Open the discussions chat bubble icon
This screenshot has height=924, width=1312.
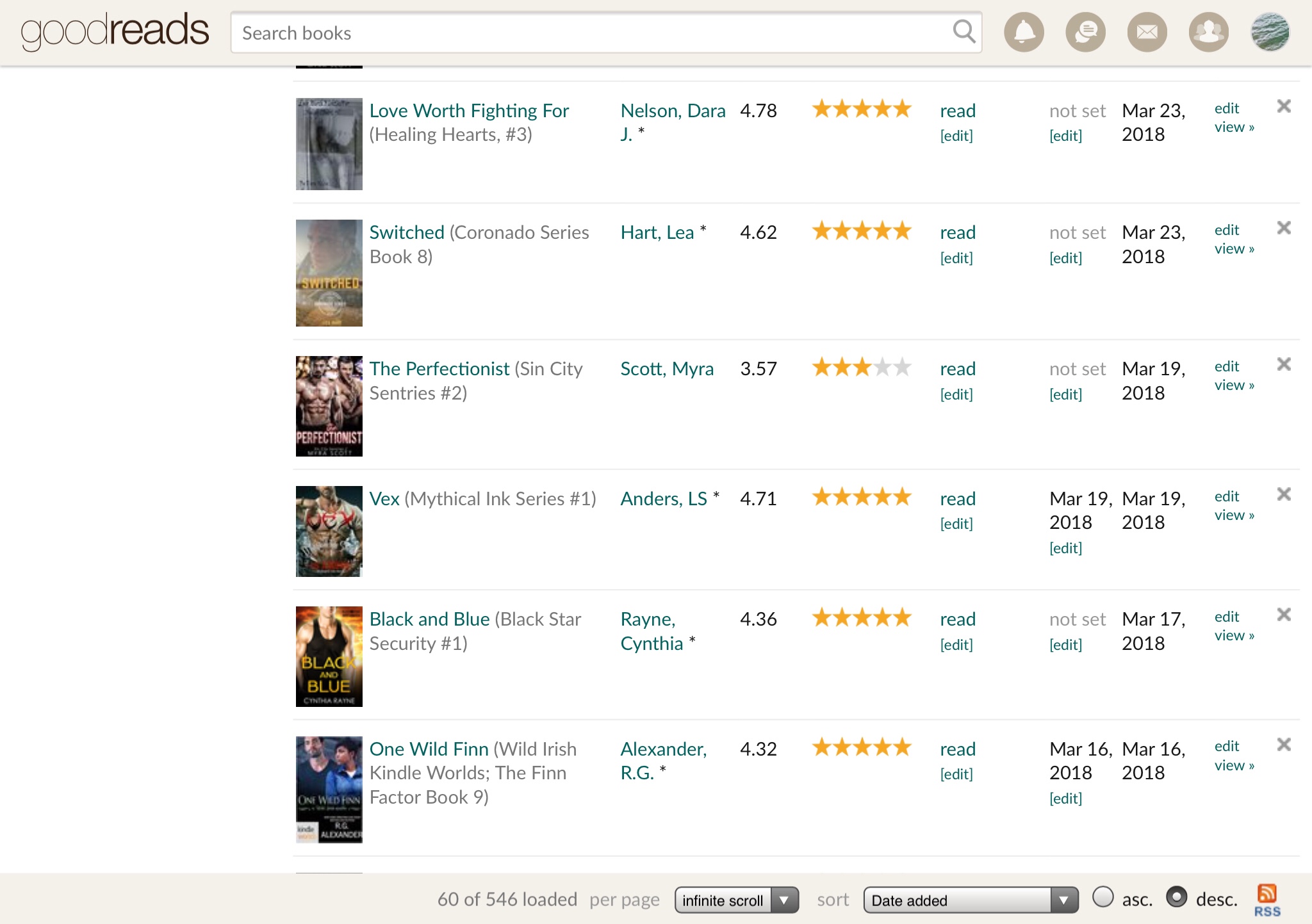[x=1085, y=32]
